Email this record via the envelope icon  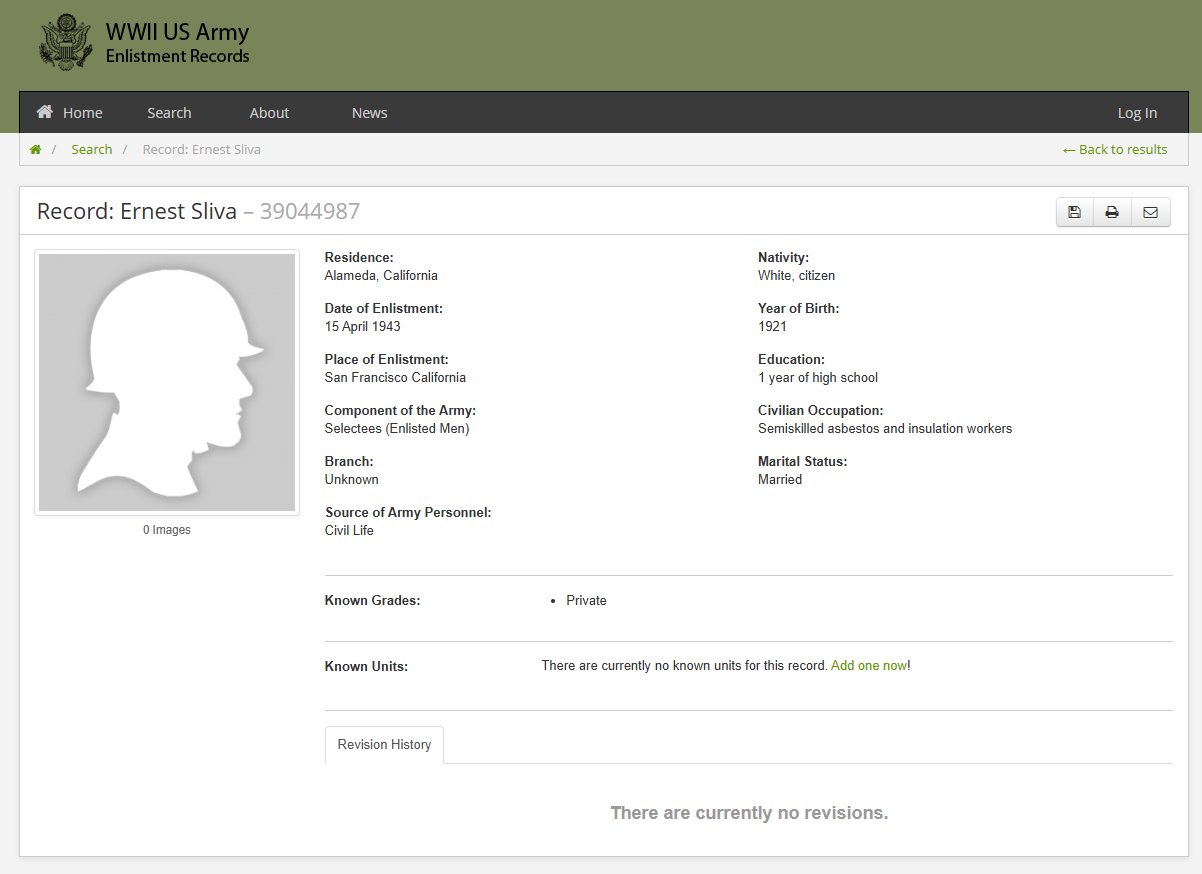(1150, 212)
